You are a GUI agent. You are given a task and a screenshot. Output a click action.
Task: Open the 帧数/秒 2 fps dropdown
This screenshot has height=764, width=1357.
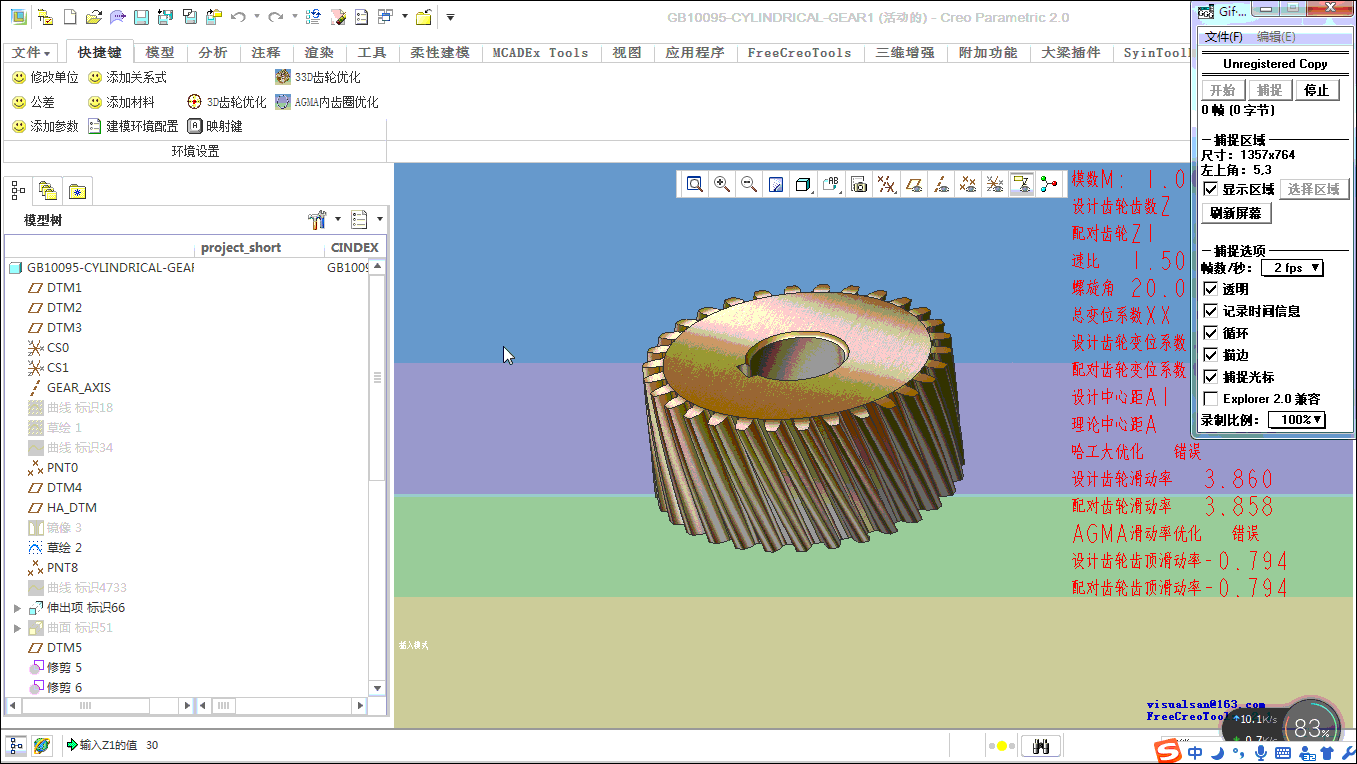click(1292, 268)
